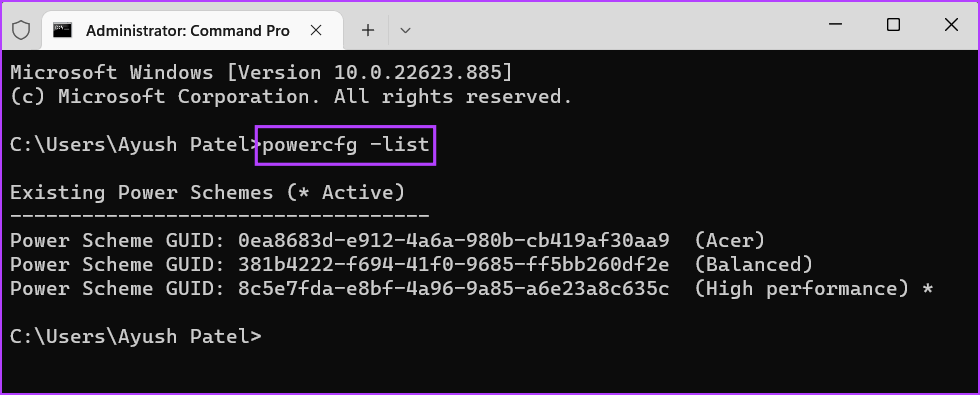The height and width of the screenshot is (395, 980).
Task: Close the terminal window
Action: (x=951, y=25)
